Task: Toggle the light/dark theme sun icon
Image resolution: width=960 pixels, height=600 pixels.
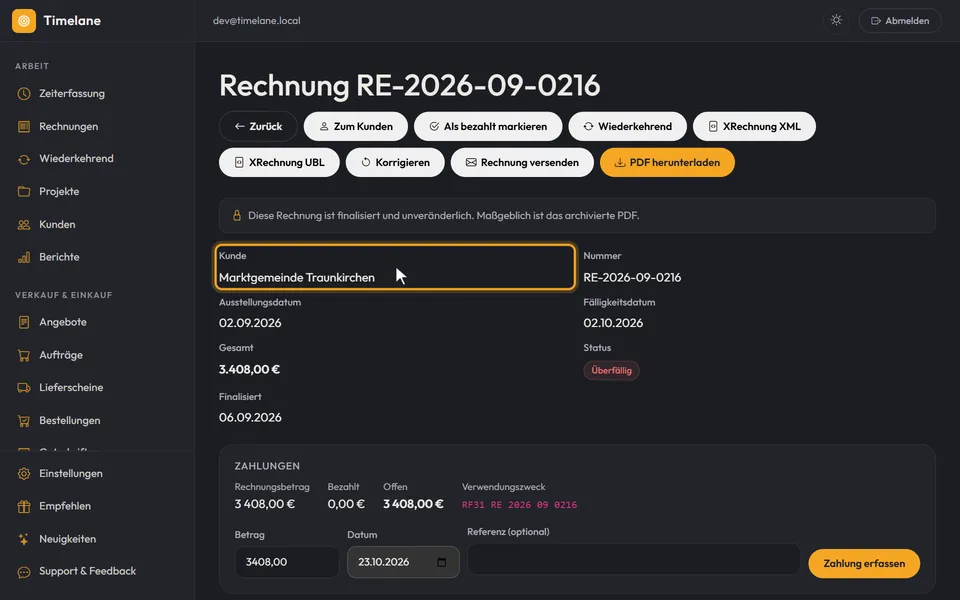Action: (836, 20)
